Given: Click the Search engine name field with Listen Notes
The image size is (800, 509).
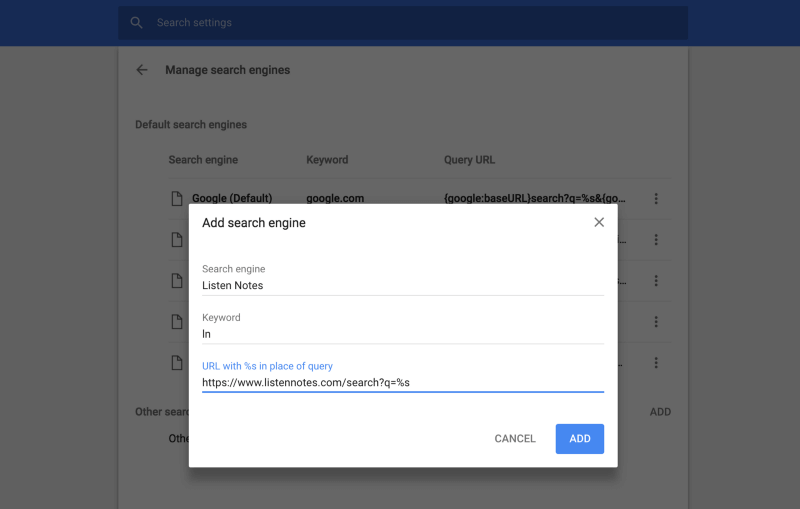Looking at the screenshot, I should (x=403, y=286).
